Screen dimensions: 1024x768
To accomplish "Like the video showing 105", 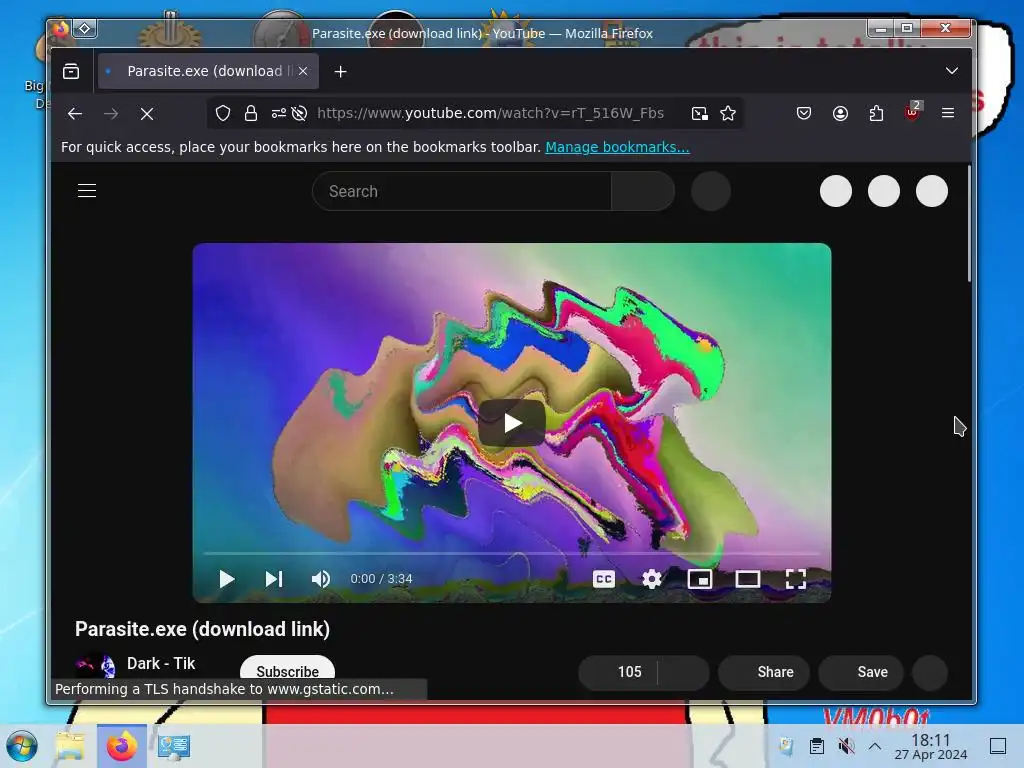I will (618, 672).
